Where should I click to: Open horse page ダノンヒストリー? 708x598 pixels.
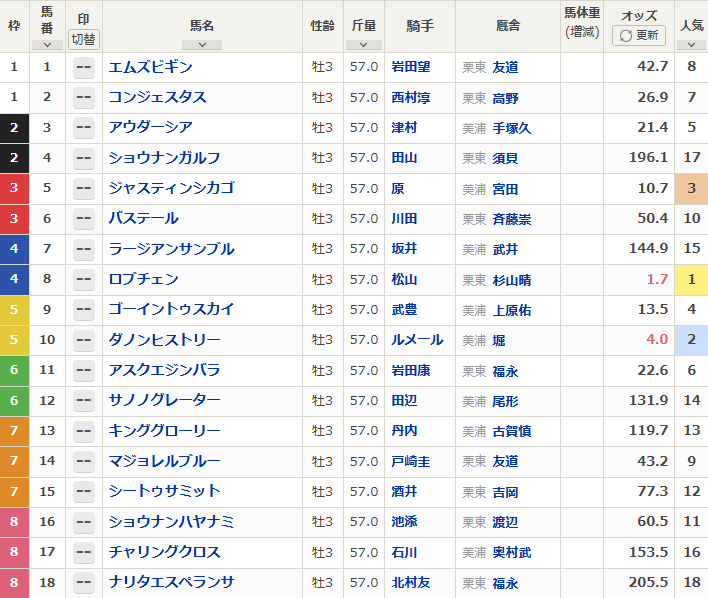click(x=165, y=340)
